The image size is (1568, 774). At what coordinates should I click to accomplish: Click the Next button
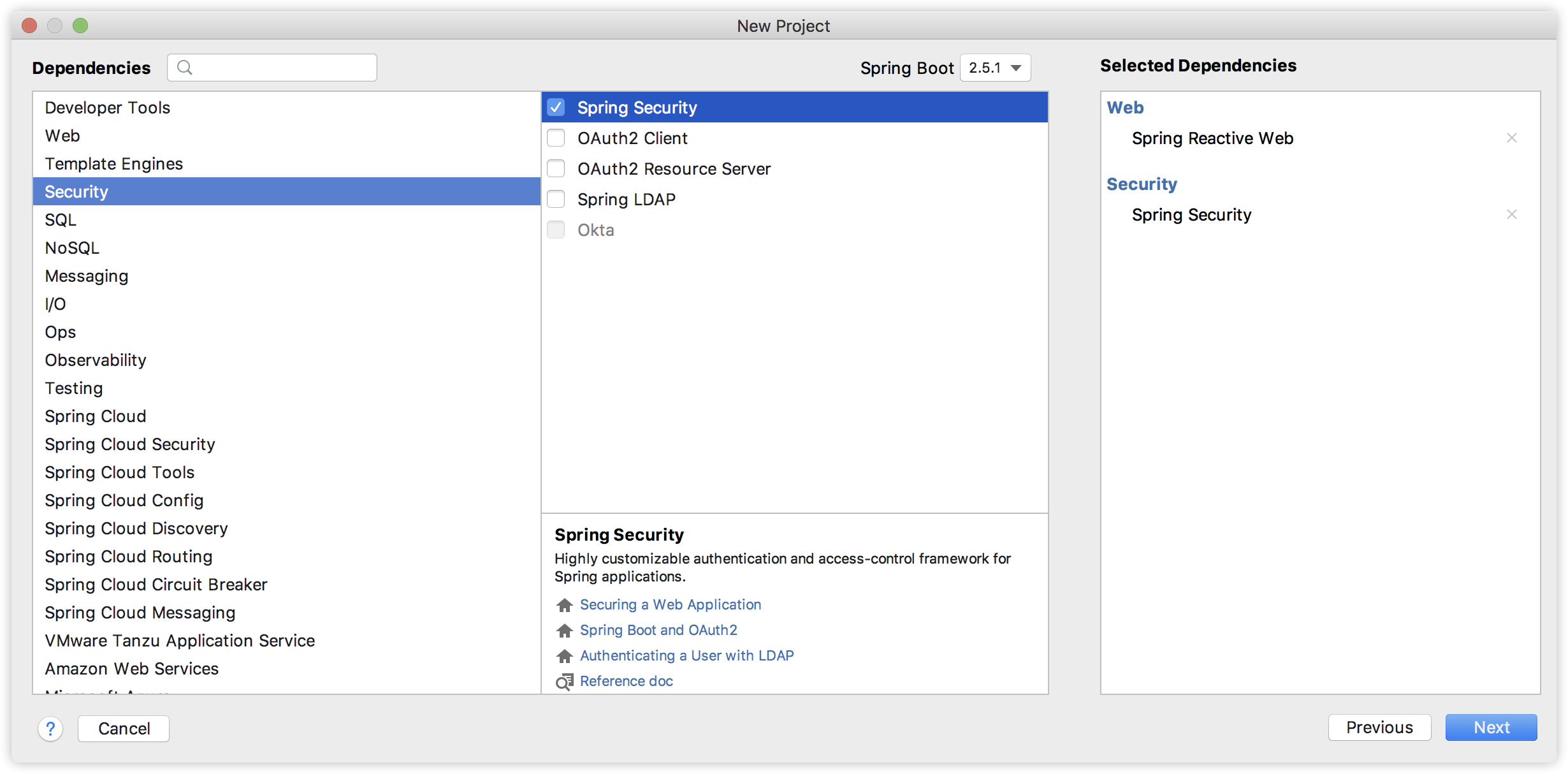point(1490,727)
